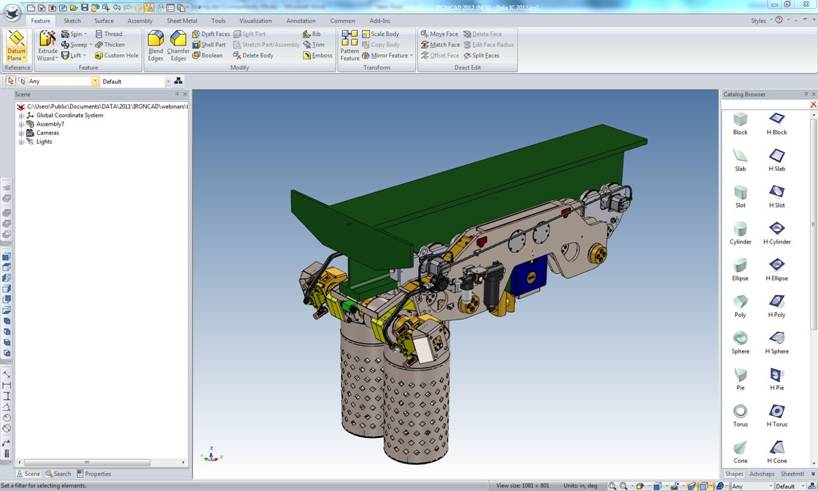Click the Move Face button
This screenshot has width=818, height=491.
pos(440,34)
